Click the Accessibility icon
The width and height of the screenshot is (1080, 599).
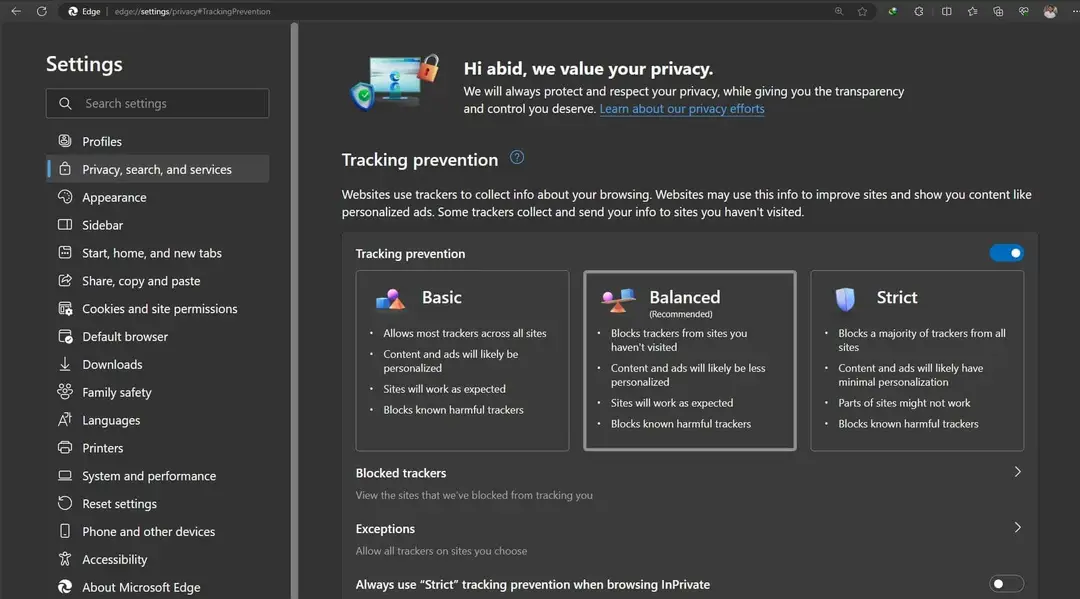click(65, 559)
